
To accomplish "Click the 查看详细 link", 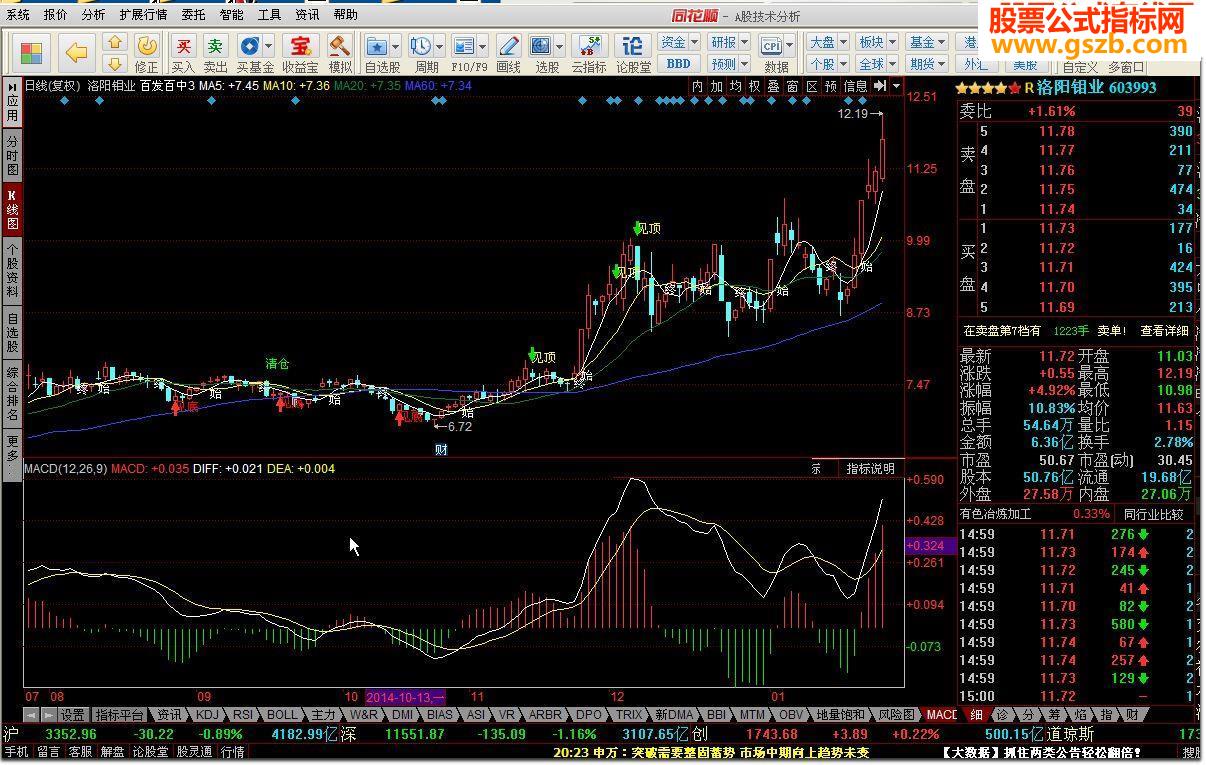I will 1164,331.
